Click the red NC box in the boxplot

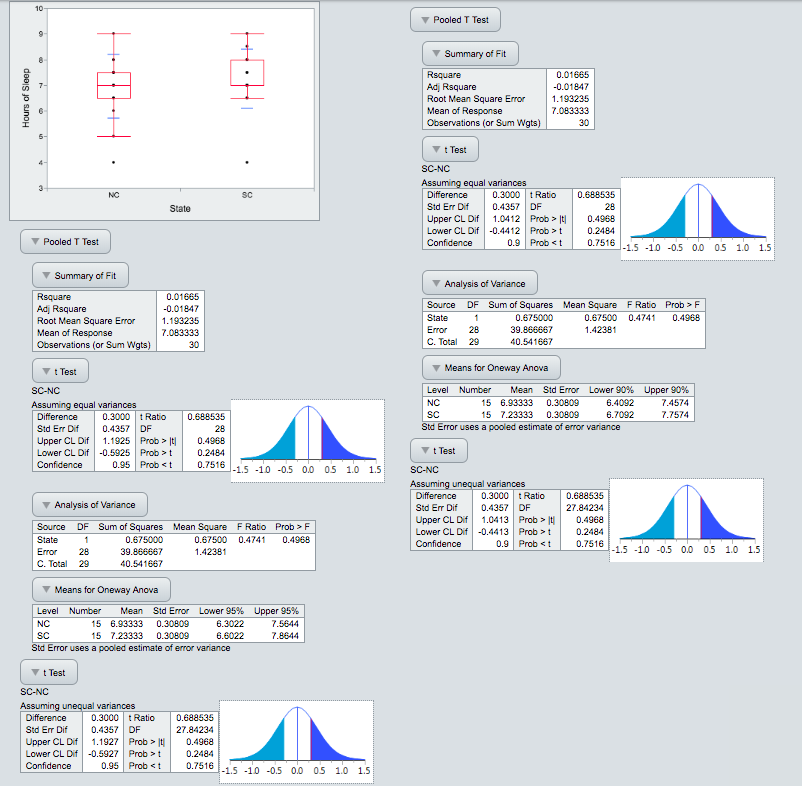point(114,85)
